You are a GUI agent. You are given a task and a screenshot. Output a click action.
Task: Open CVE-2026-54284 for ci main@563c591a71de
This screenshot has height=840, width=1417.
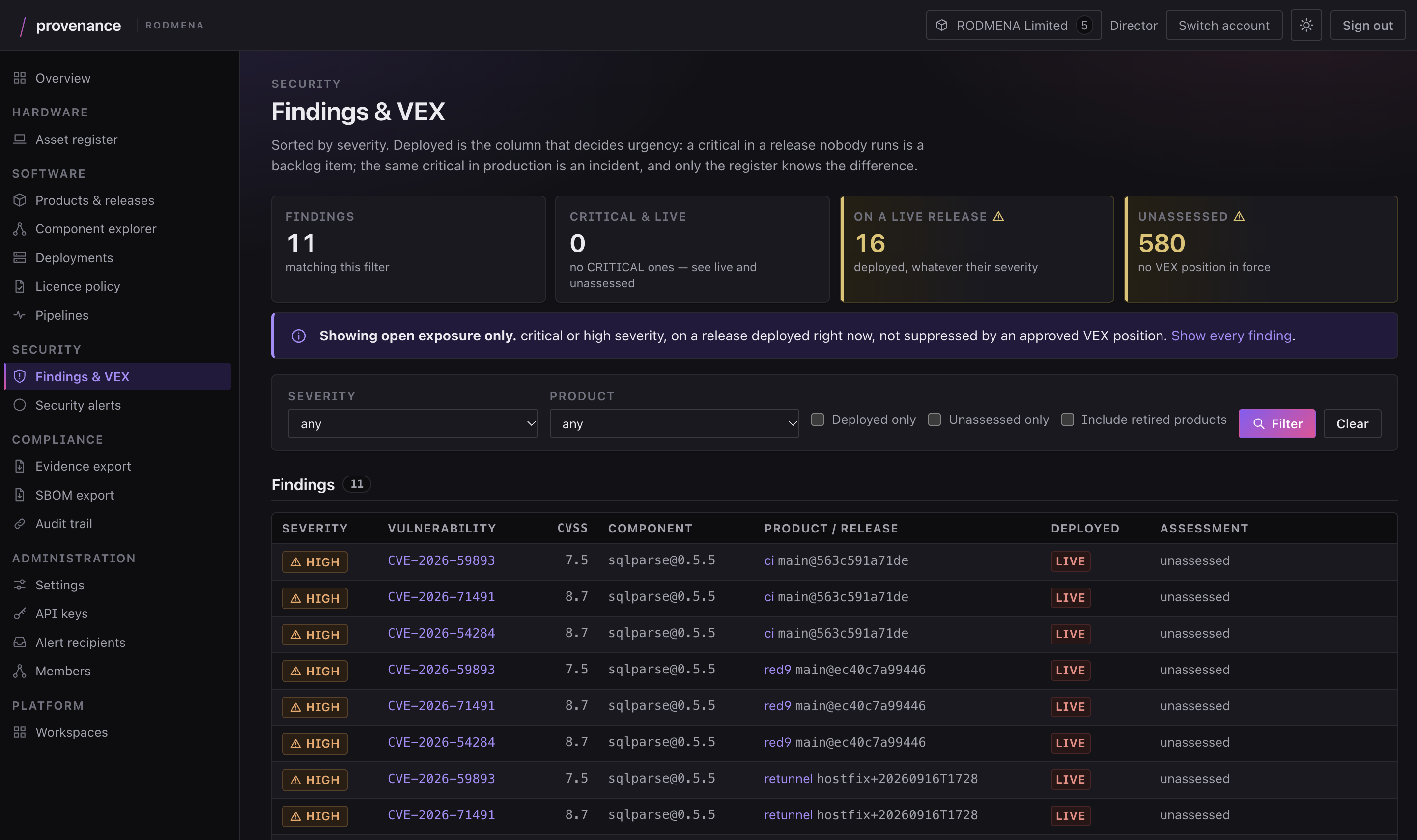pyautogui.click(x=441, y=633)
